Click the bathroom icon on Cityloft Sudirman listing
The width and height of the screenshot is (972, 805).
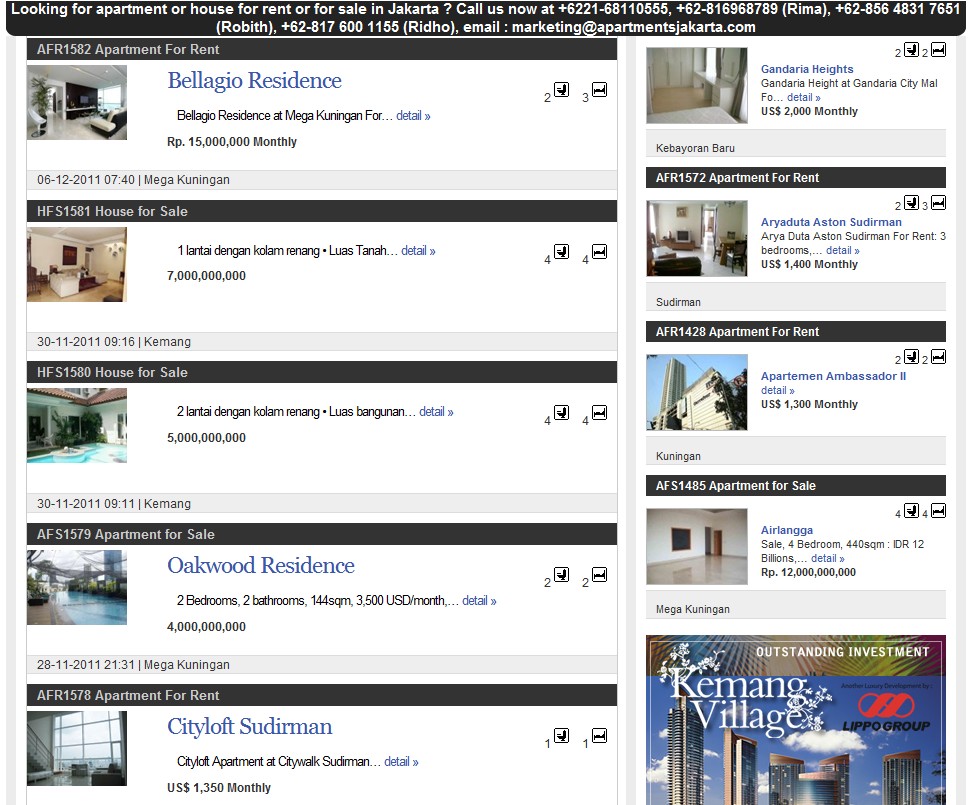(562, 736)
